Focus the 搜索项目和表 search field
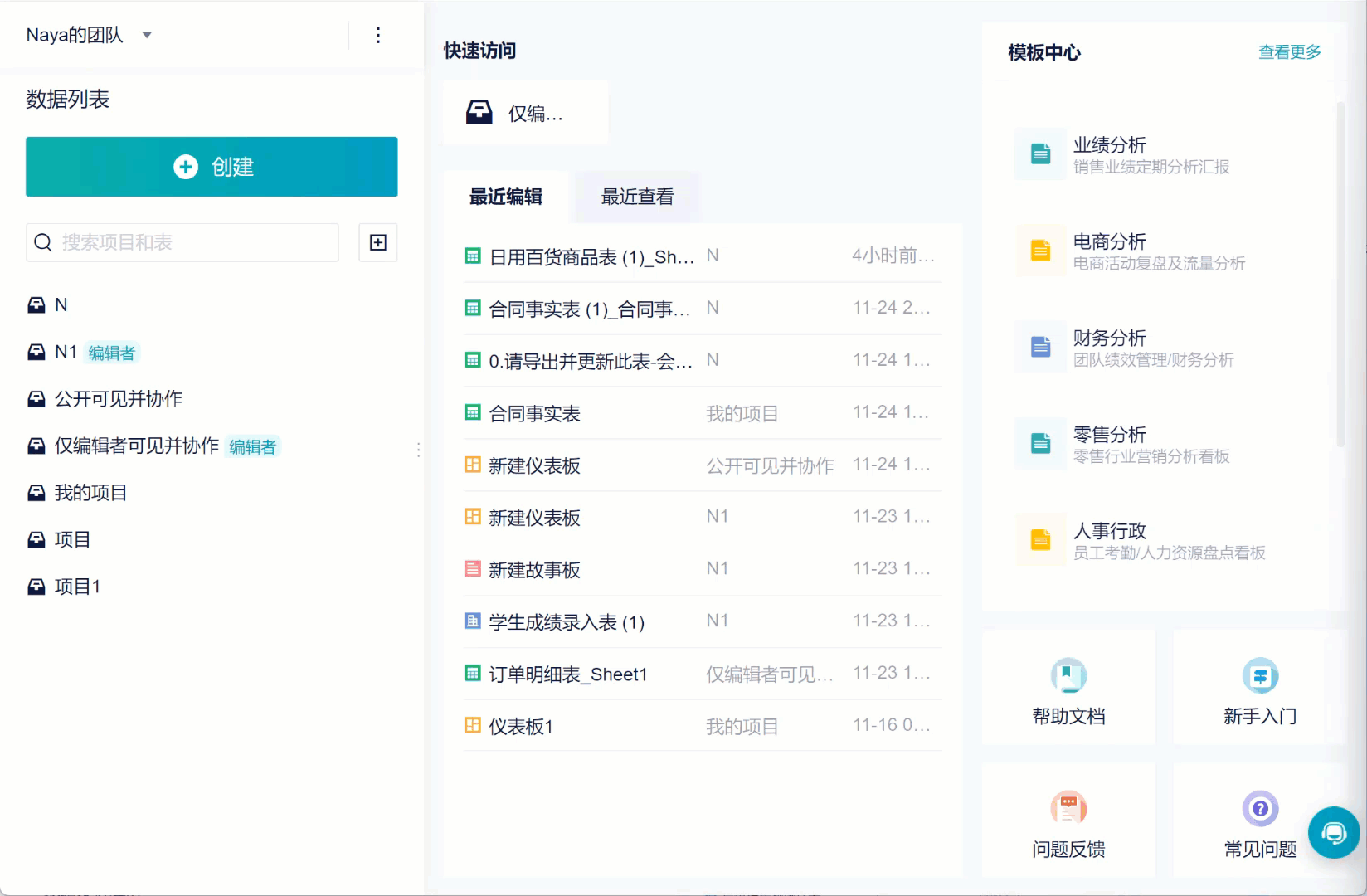This screenshot has height=896, width=1367. [x=182, y=242]
